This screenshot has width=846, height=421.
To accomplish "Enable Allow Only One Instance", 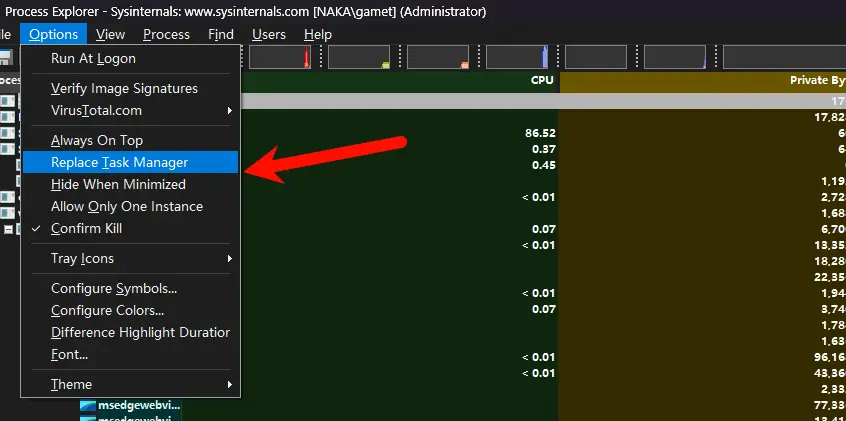I will click(x=126, y=206).
